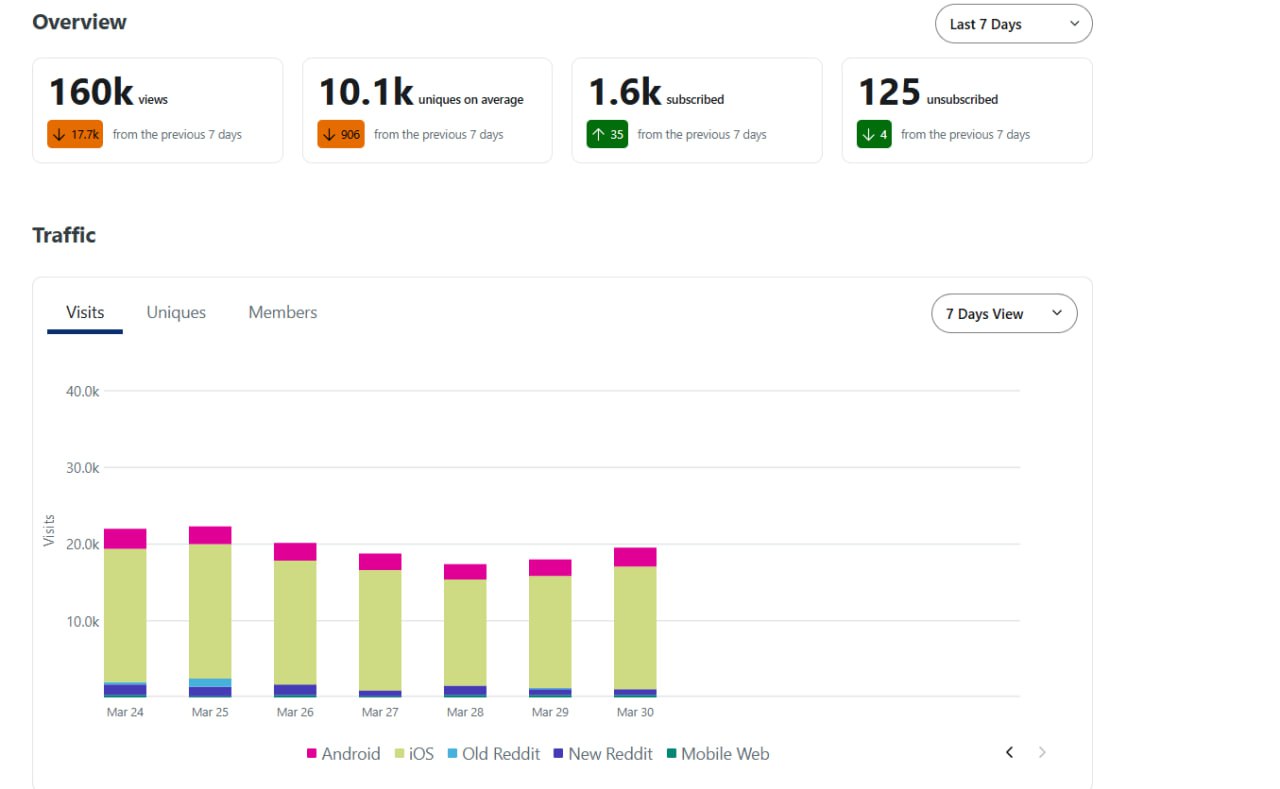
Task: Switch to the Members tab
Action: pyautogui.click(x=283, y=312)
